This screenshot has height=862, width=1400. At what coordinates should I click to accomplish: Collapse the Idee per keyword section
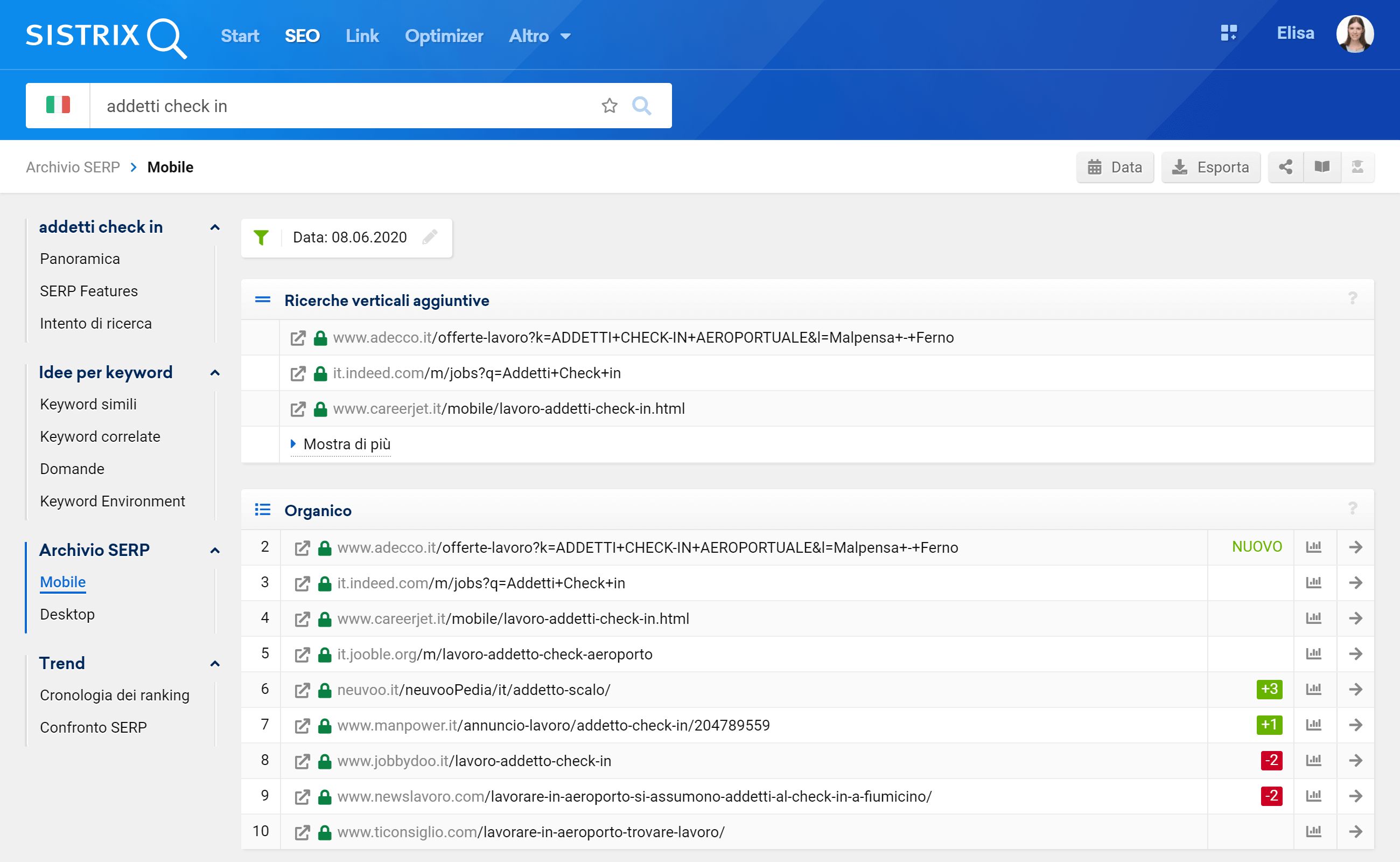click(215, 373)
